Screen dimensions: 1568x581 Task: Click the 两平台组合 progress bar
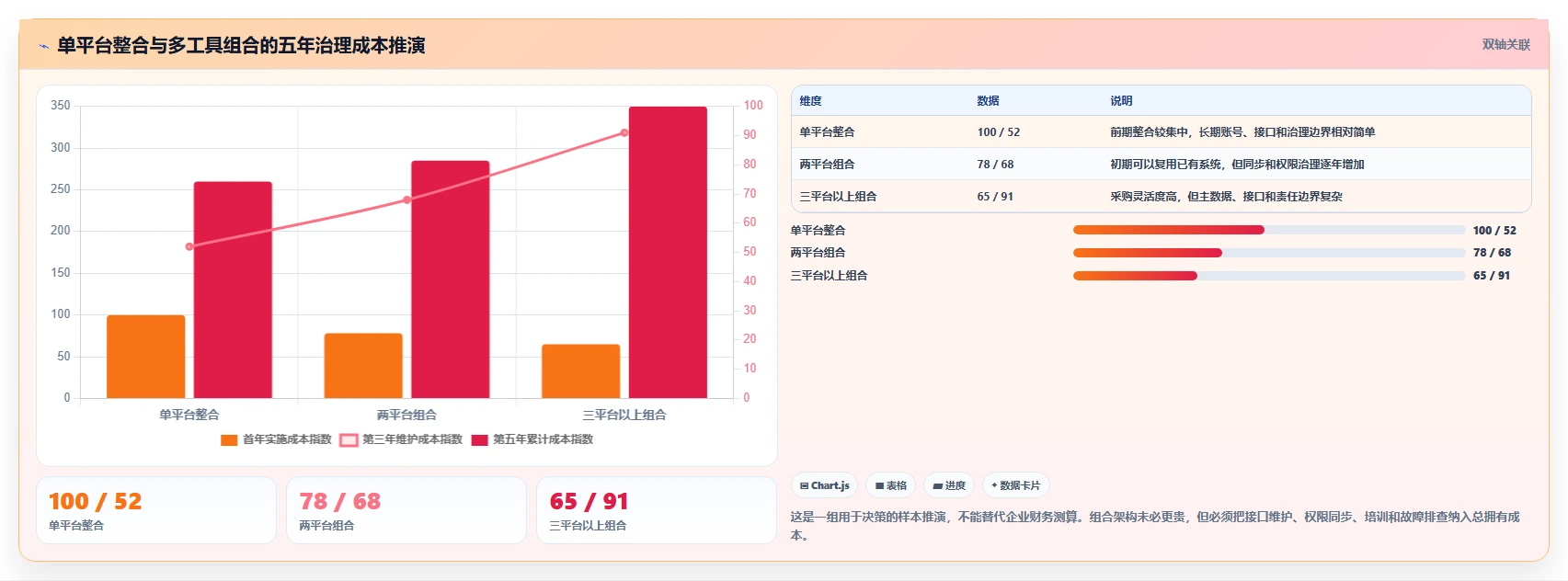click(x=1269, y=253)
